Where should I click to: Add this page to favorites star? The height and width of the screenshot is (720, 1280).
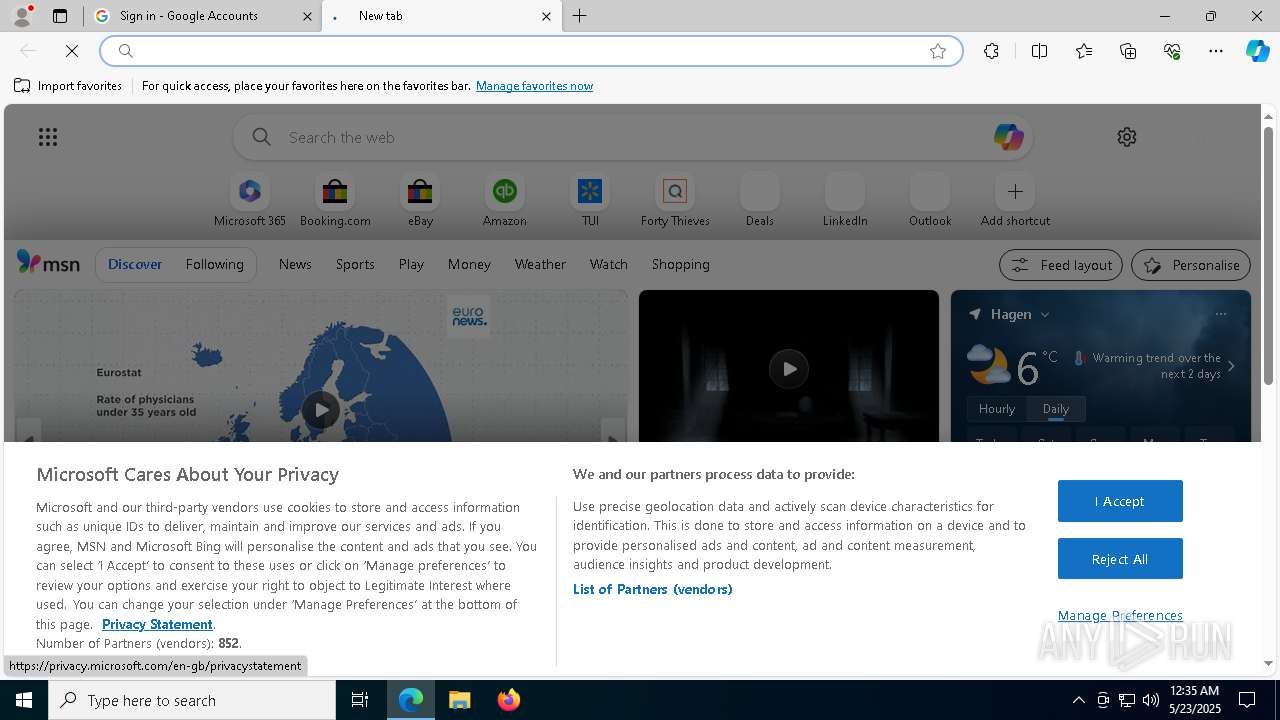938,51
